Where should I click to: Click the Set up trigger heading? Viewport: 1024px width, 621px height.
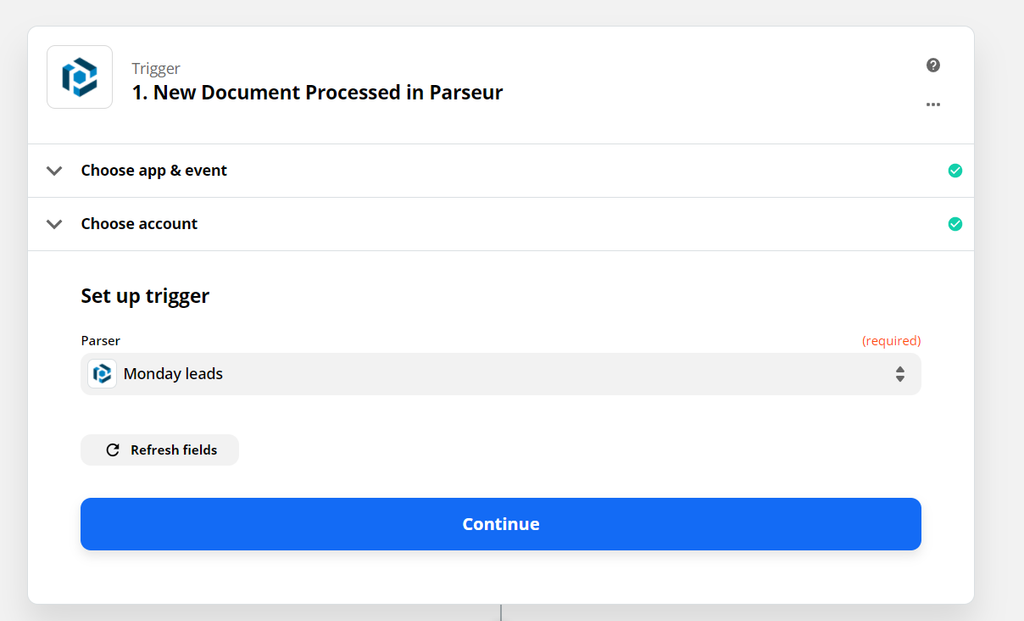coord(144,295)
